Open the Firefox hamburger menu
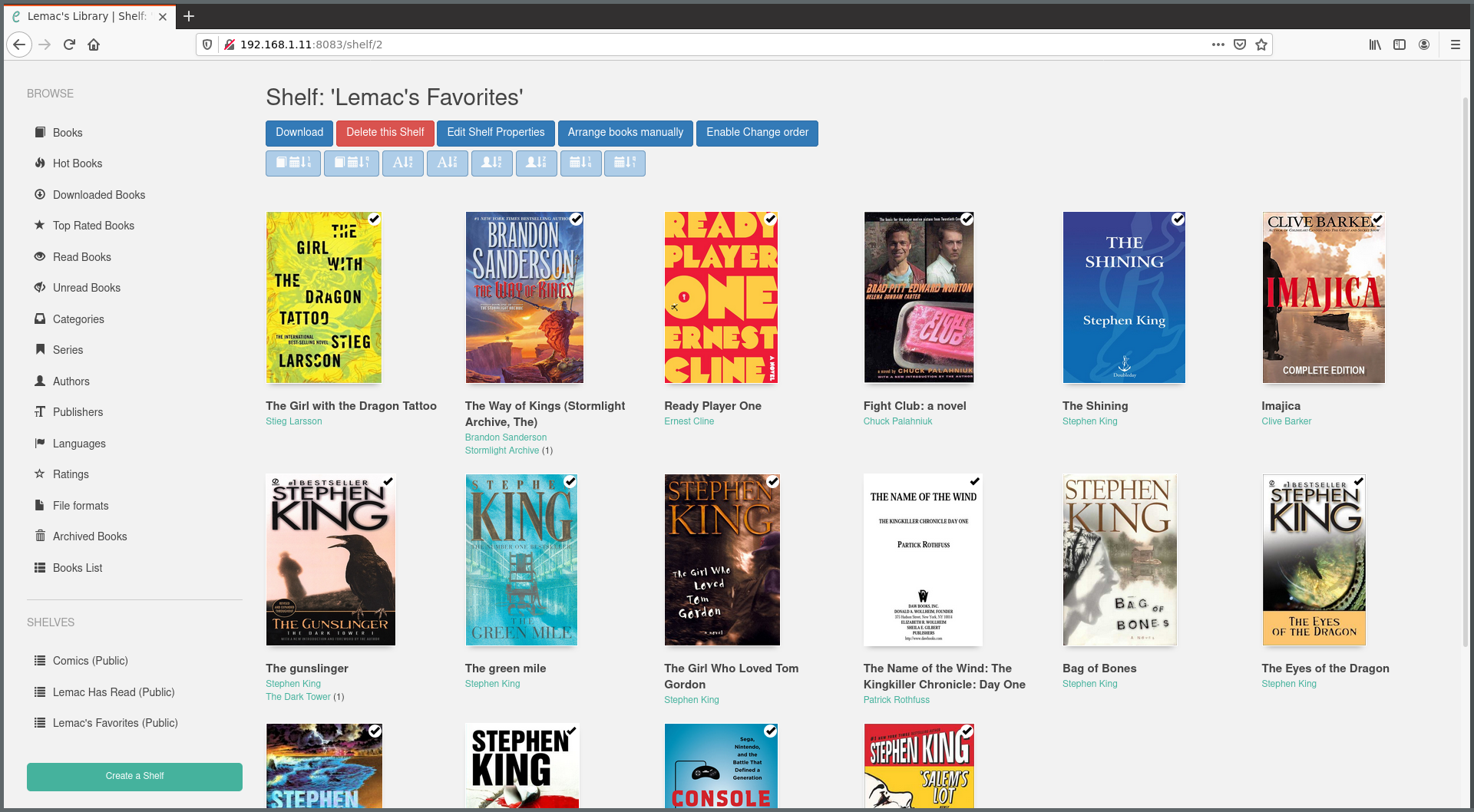Viewport: 1474px width, 812px height. point(1455,45)
